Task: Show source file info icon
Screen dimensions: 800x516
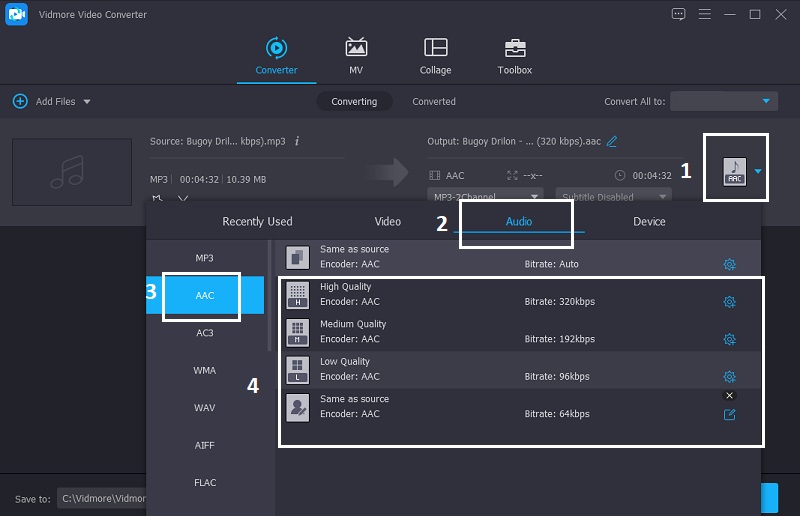Action: pos(297,141)
